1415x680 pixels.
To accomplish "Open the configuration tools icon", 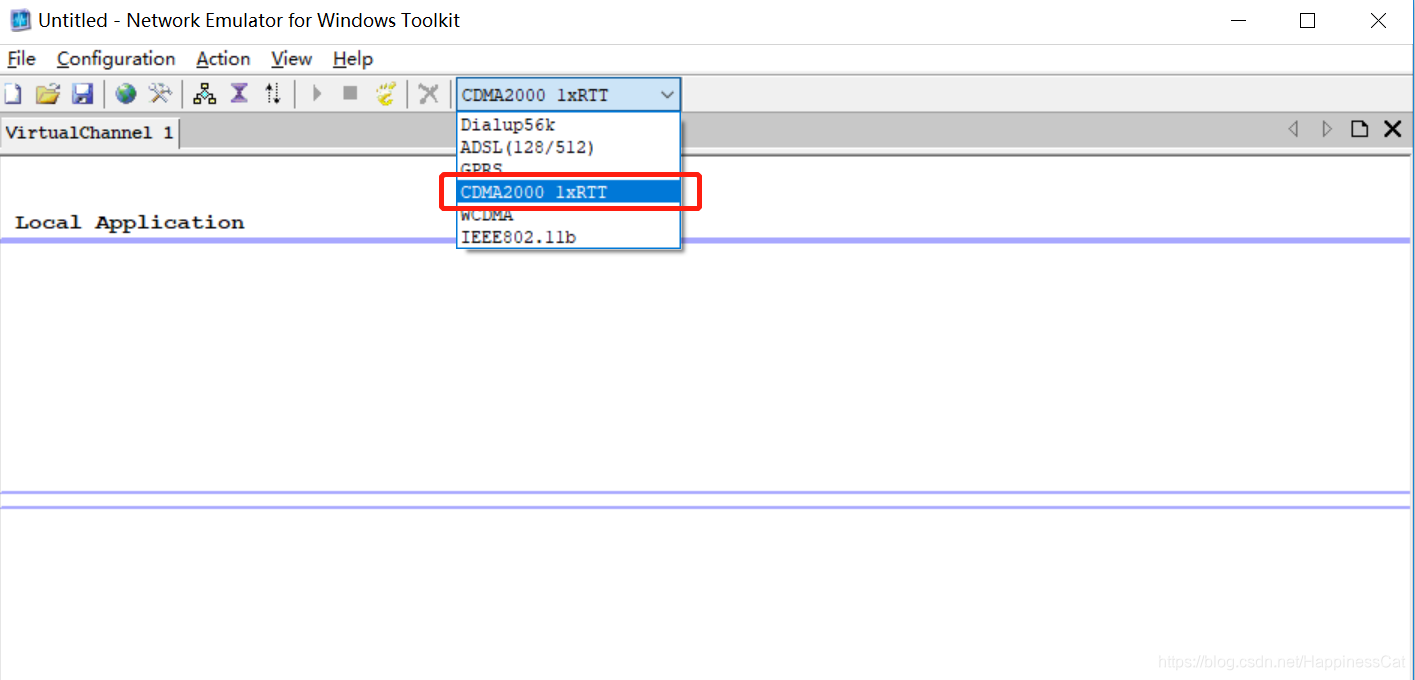I will coord(159,92).
